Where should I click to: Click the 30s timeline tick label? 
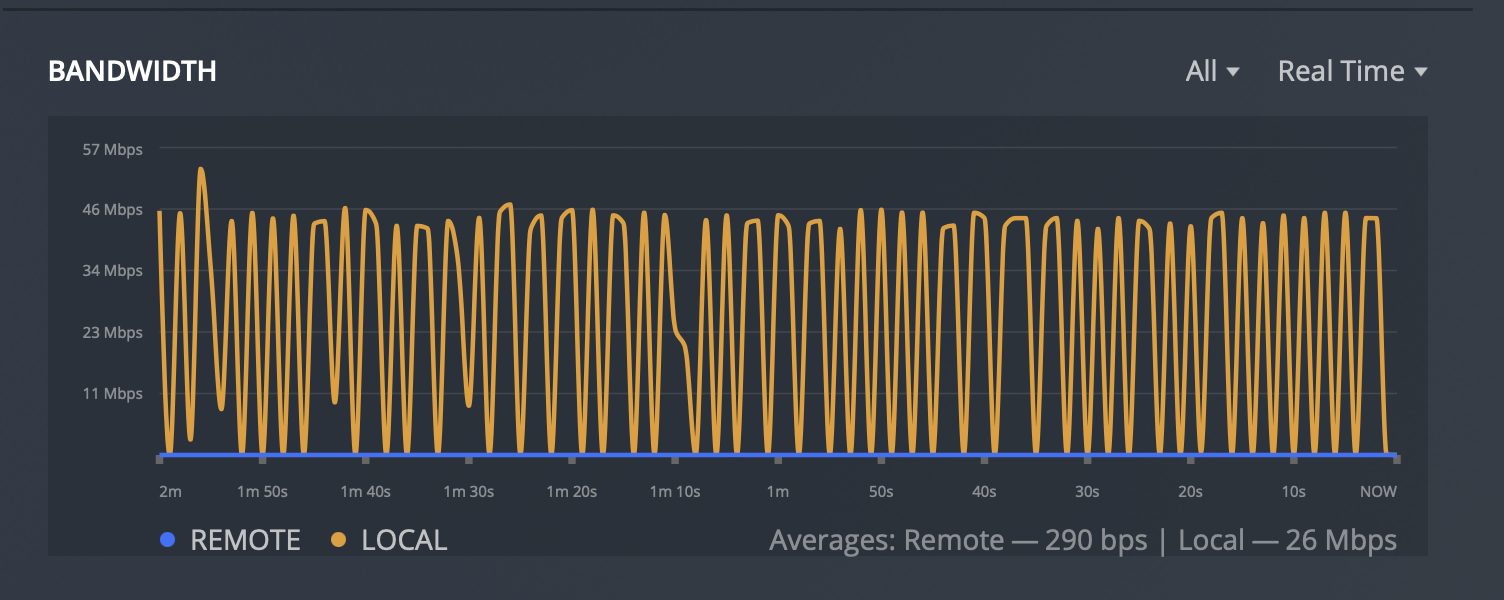[x=1087, y=492]
